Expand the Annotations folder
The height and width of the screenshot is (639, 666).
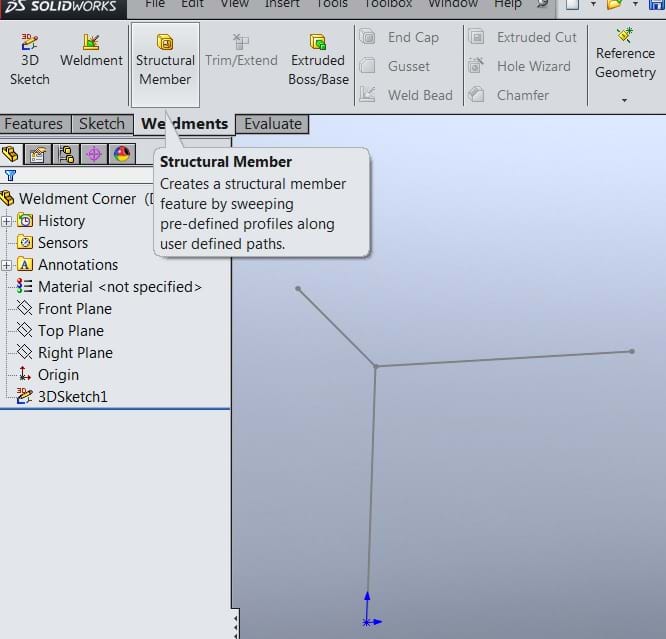[x=7, y=265]
